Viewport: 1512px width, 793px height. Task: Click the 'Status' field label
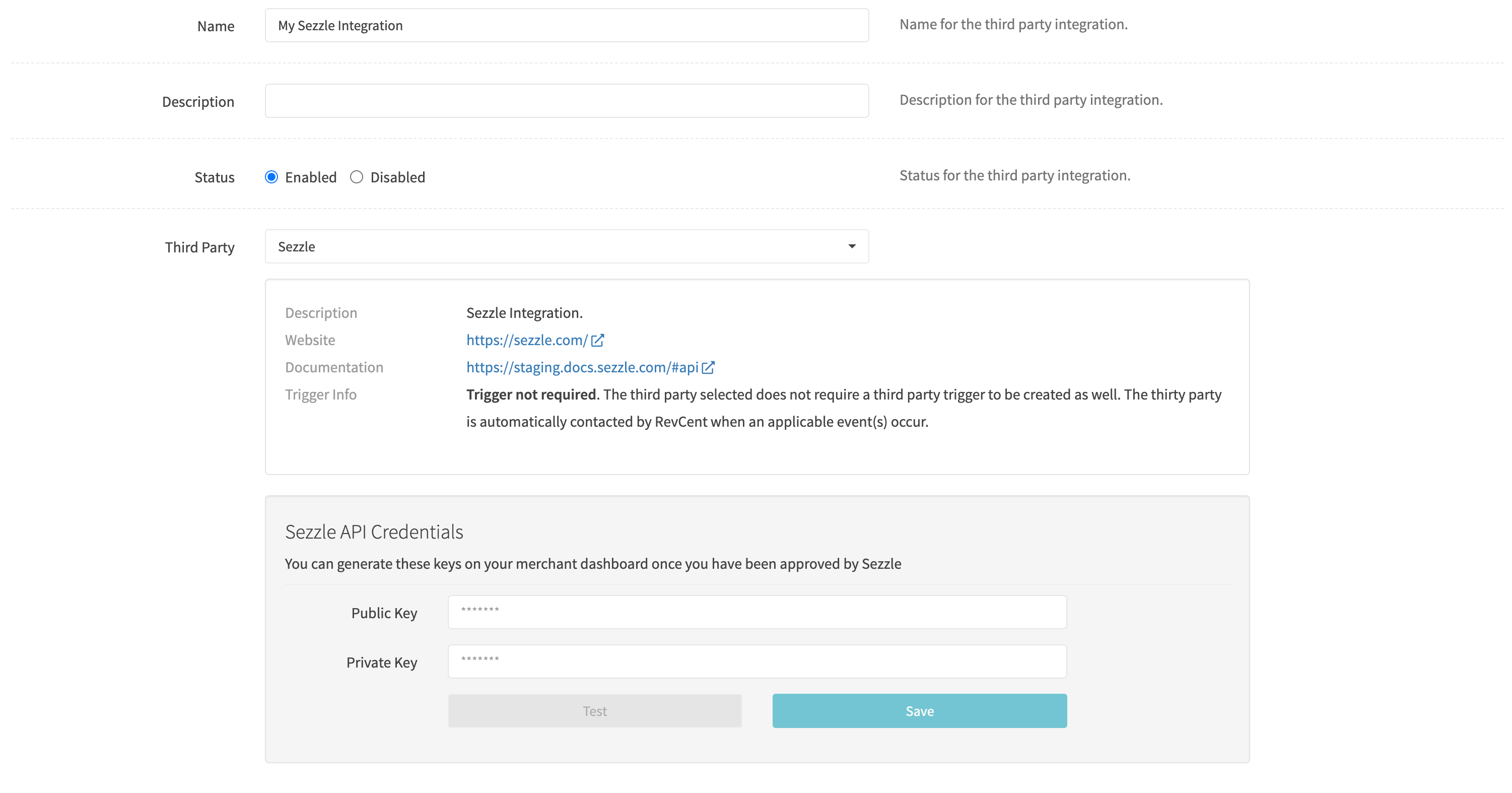coord(214,177)
